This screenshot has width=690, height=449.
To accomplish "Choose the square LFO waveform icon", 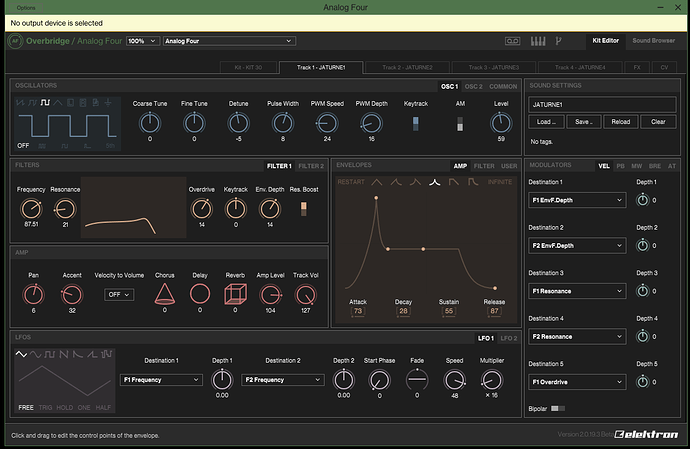I will click(x=49, y=354).
